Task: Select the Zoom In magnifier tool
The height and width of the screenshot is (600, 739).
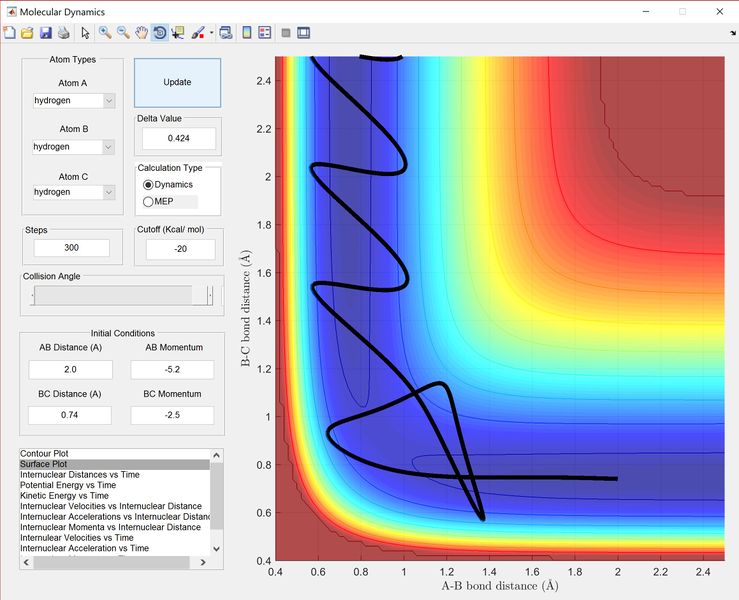Action: [x=105, y=33]
